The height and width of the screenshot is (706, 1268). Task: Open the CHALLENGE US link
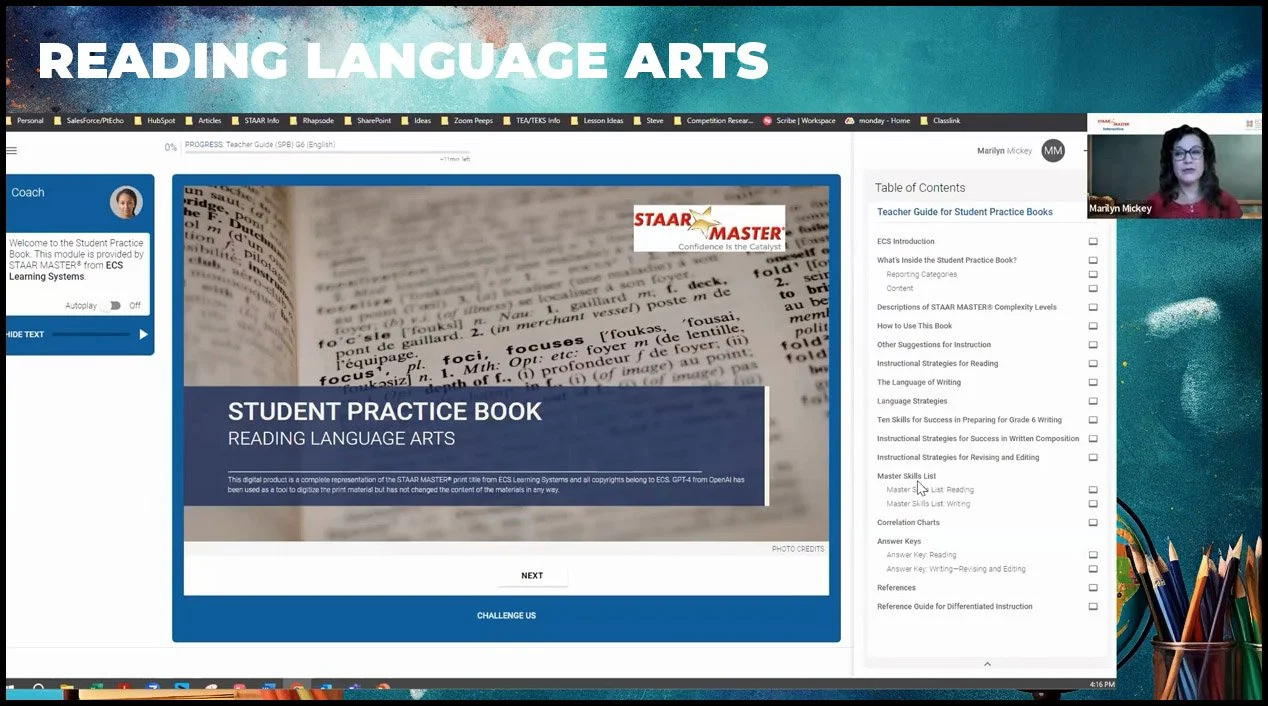point(506,616)
